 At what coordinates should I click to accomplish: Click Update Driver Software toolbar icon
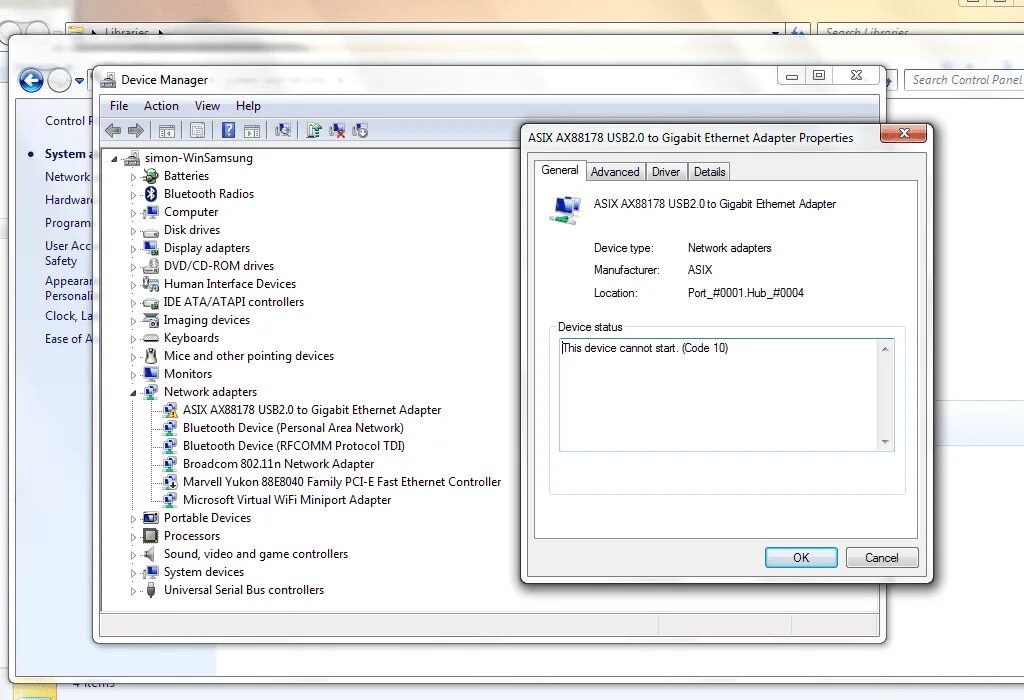[314, 131]
